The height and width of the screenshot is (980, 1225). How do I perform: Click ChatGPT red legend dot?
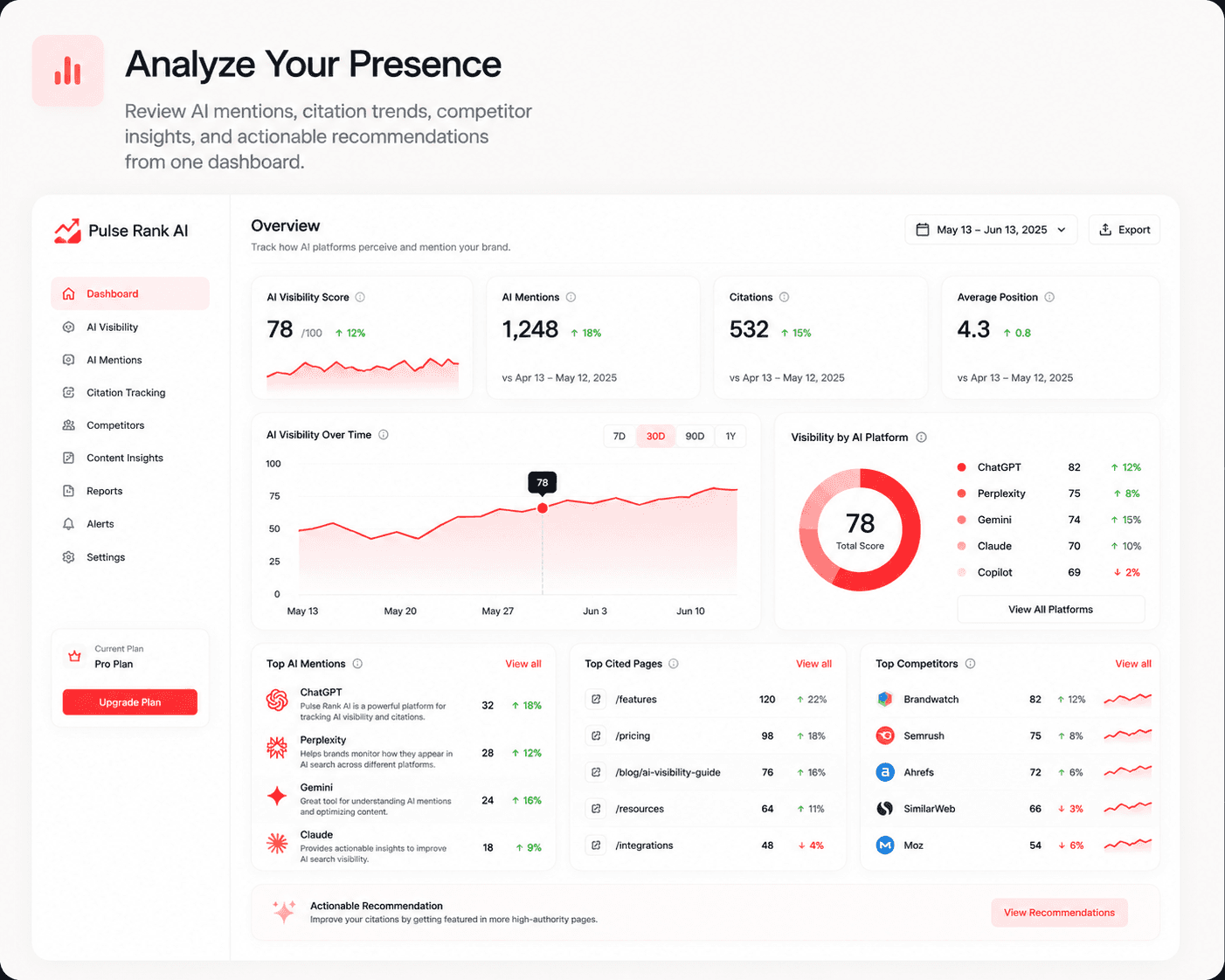(x=961, y=467)
